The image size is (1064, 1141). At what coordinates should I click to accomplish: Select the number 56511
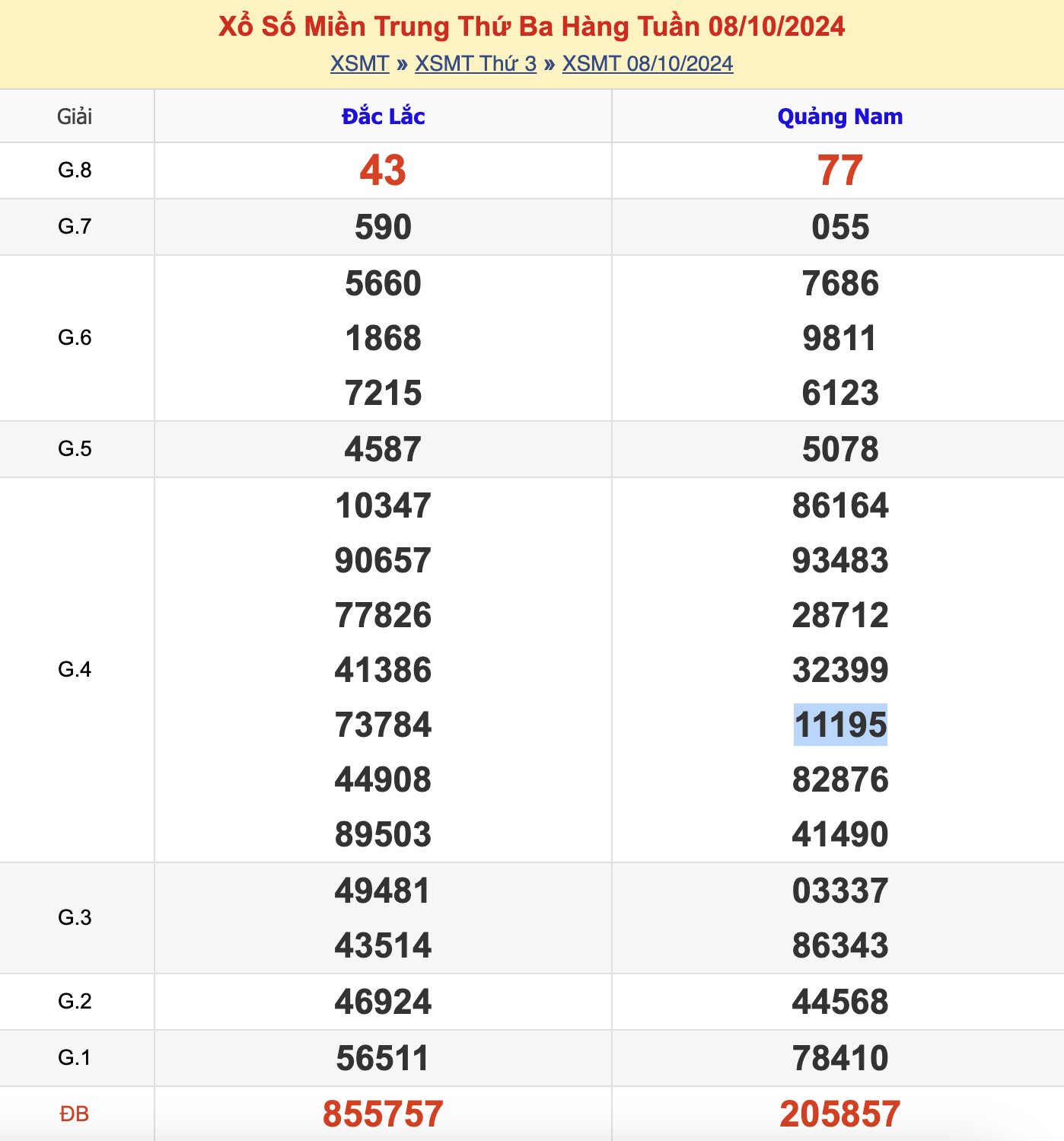[383, 1058]
